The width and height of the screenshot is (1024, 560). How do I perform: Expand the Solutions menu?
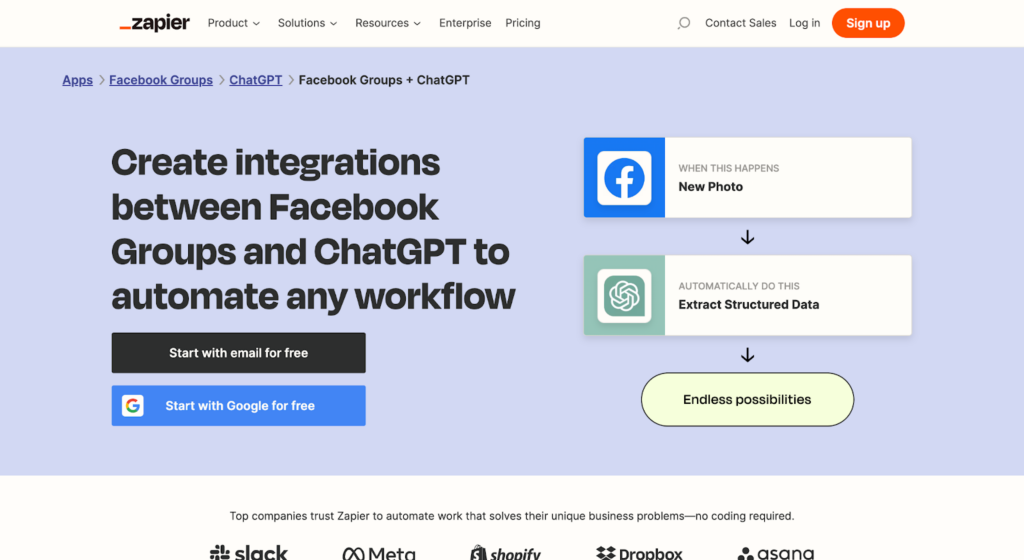307,23
